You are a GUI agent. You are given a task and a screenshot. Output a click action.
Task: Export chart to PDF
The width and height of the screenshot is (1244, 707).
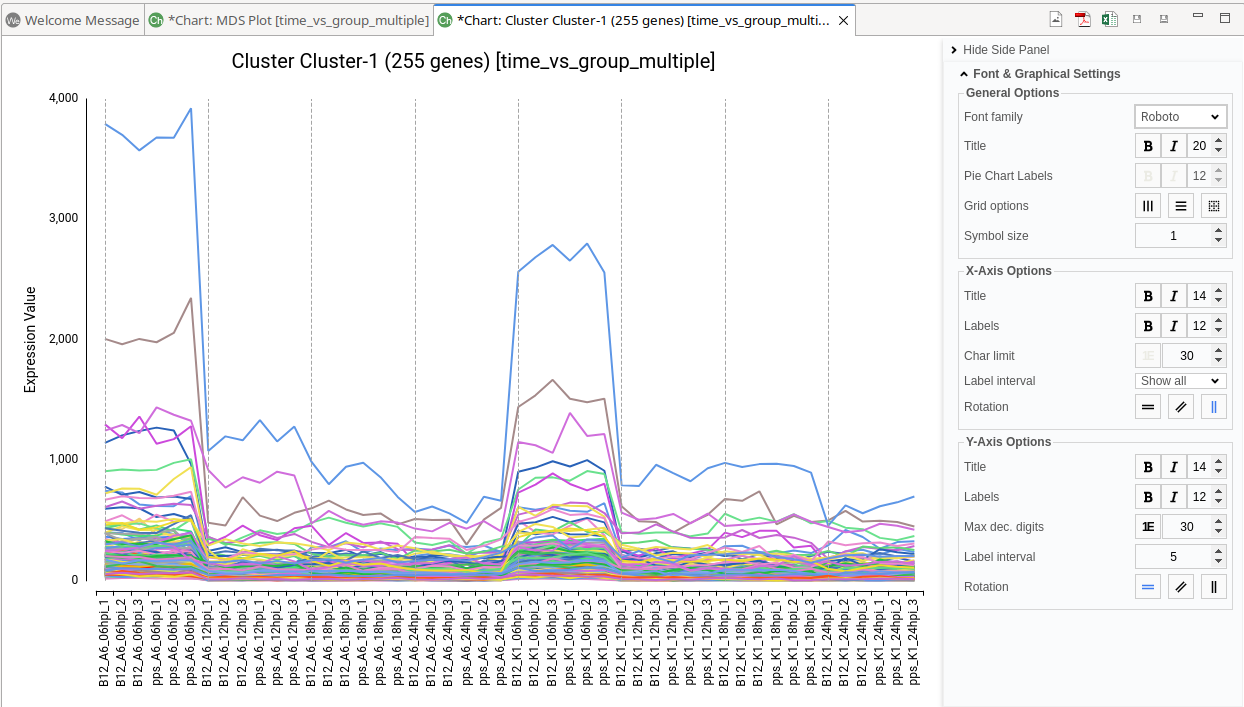[1083, 19]
